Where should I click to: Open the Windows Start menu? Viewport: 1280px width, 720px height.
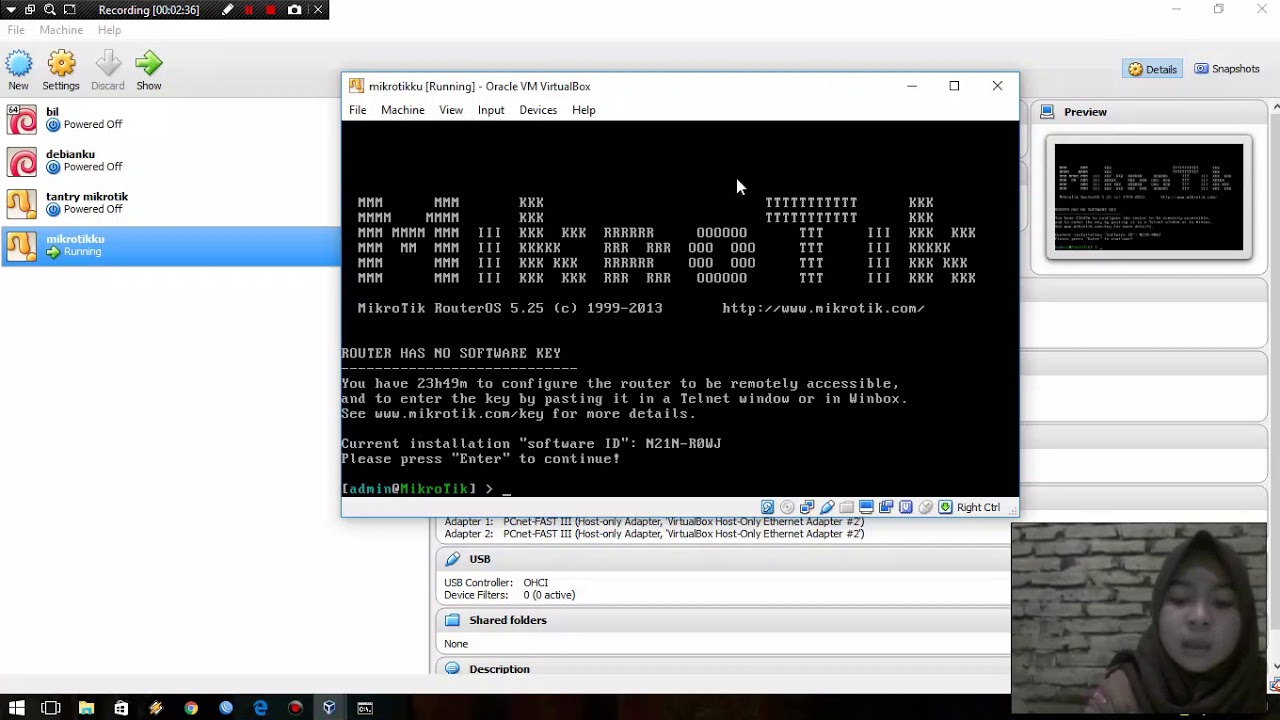click(16, 708)
